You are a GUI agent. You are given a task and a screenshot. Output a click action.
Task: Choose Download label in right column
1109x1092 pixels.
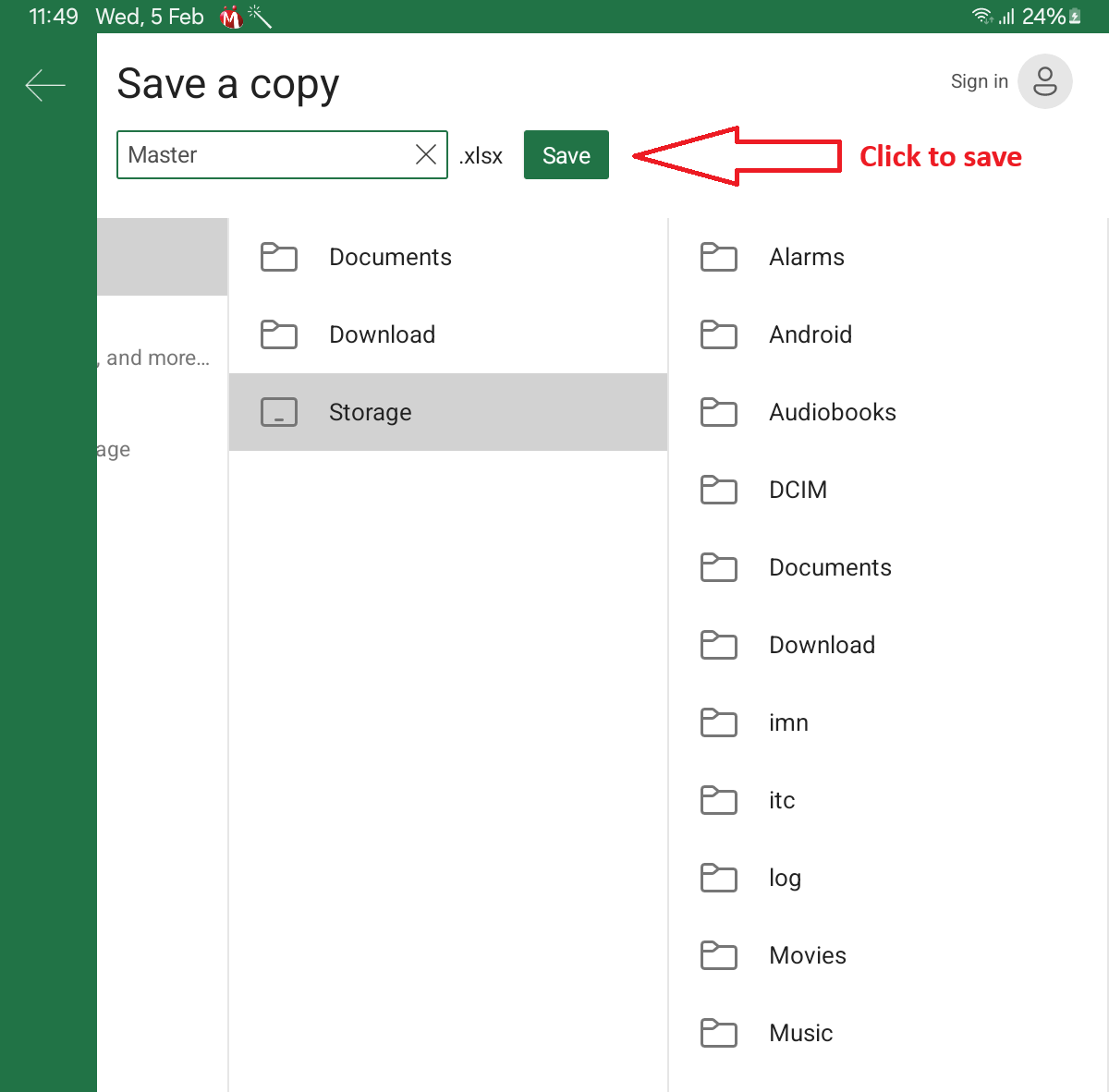tap(823, 645)
